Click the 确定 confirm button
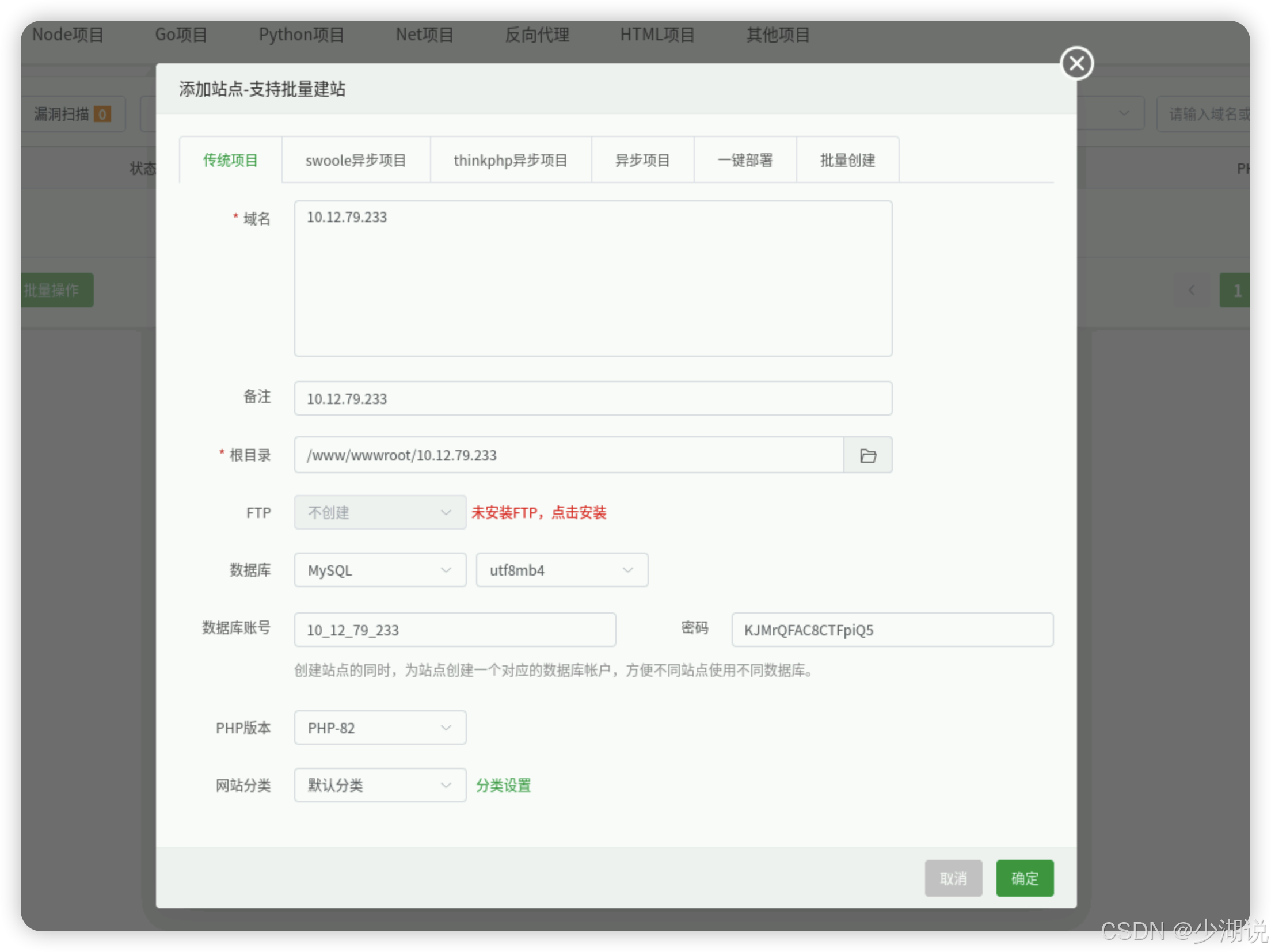This screenshot has width=1271, height=952. pos(1025,878)
